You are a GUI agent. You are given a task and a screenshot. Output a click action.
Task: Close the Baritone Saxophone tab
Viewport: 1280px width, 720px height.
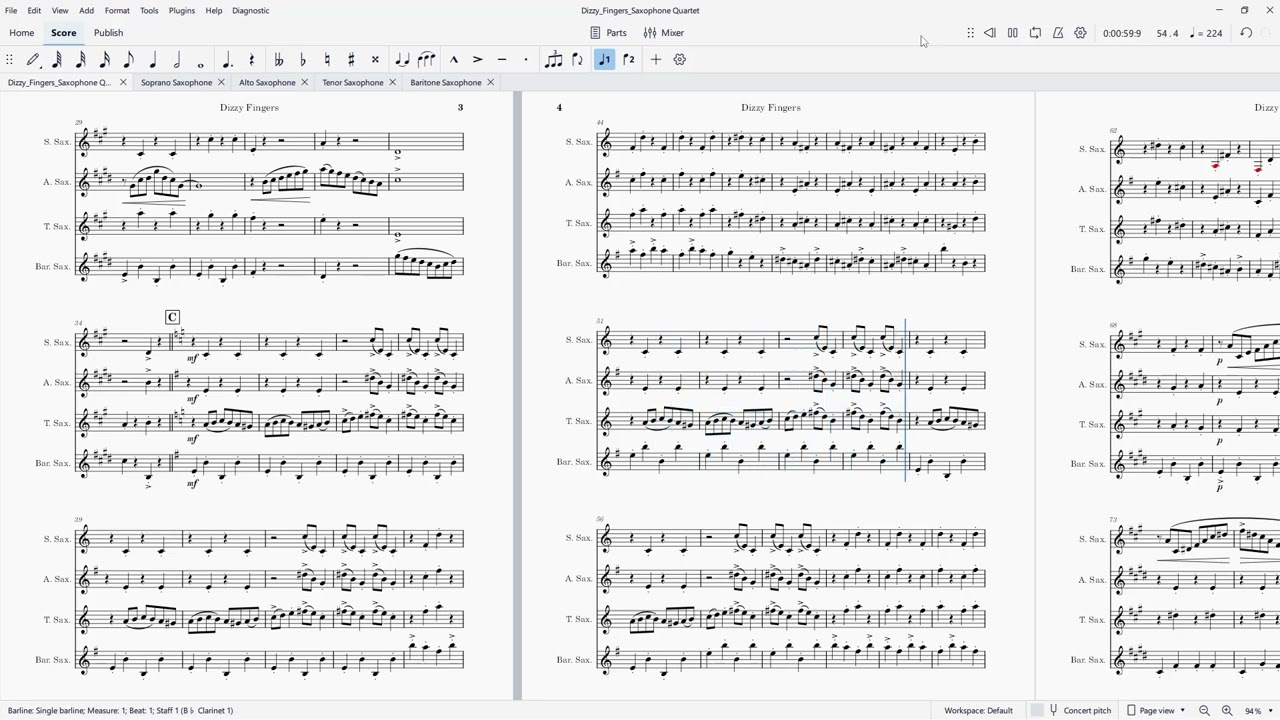[491, 83]
